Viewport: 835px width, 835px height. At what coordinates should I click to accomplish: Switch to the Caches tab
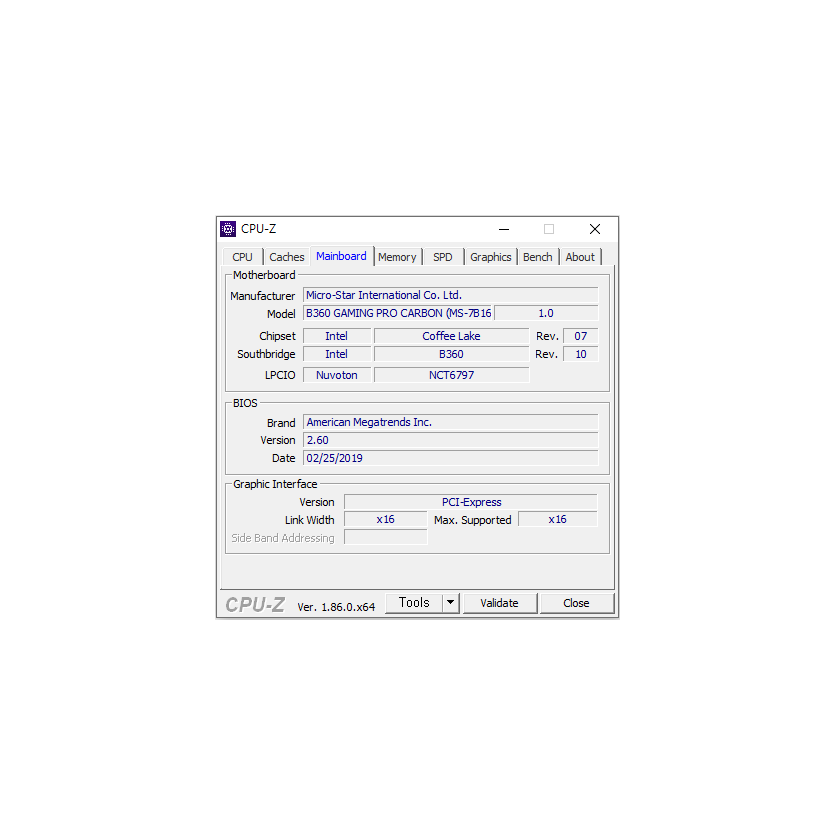point(286,257)
